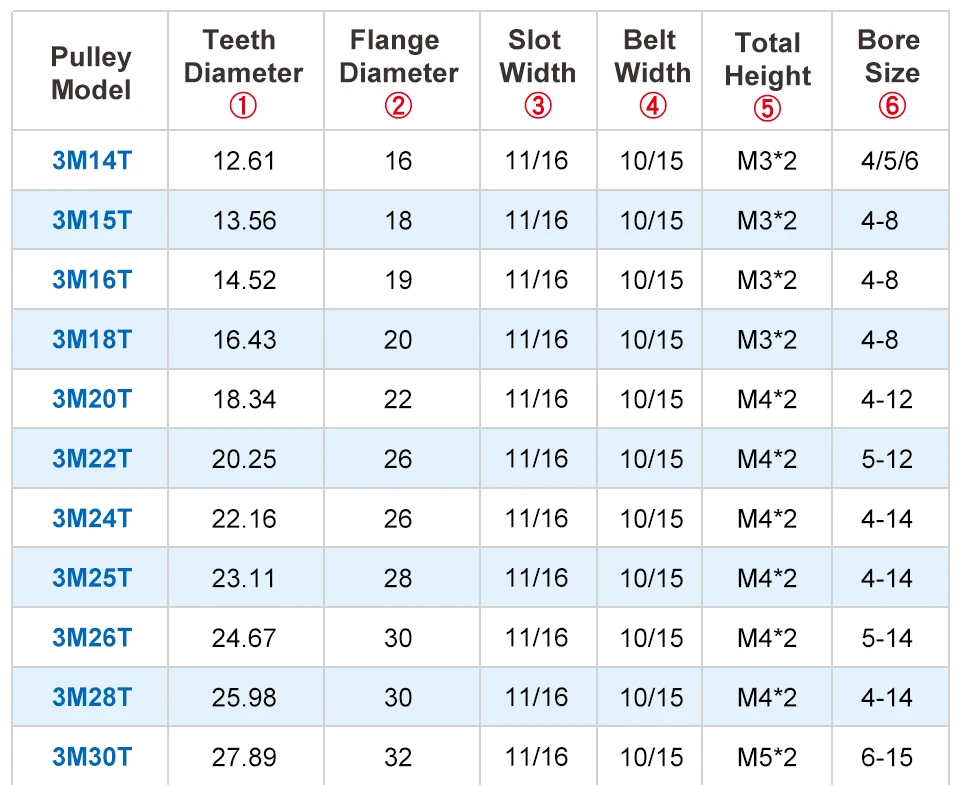960x785 pixels.
Task: Click the circled number 1 icon
Action: [x=243, y=106]
